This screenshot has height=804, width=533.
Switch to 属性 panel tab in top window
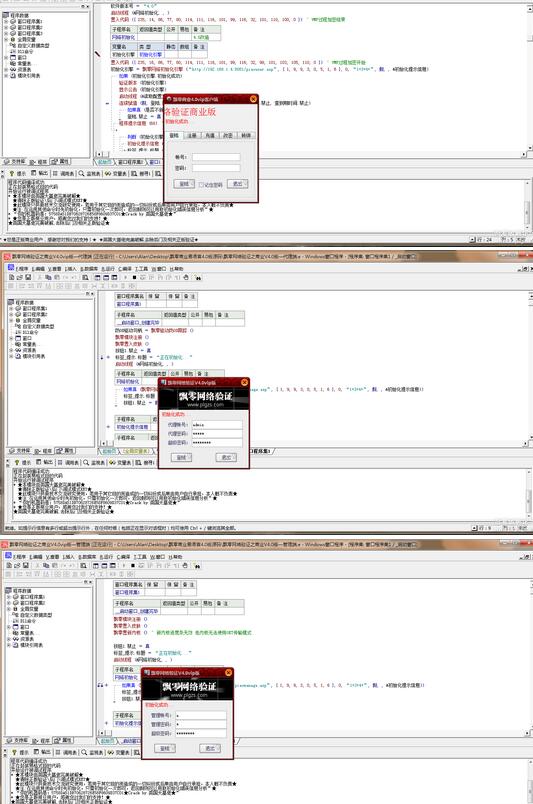(61, 162)
